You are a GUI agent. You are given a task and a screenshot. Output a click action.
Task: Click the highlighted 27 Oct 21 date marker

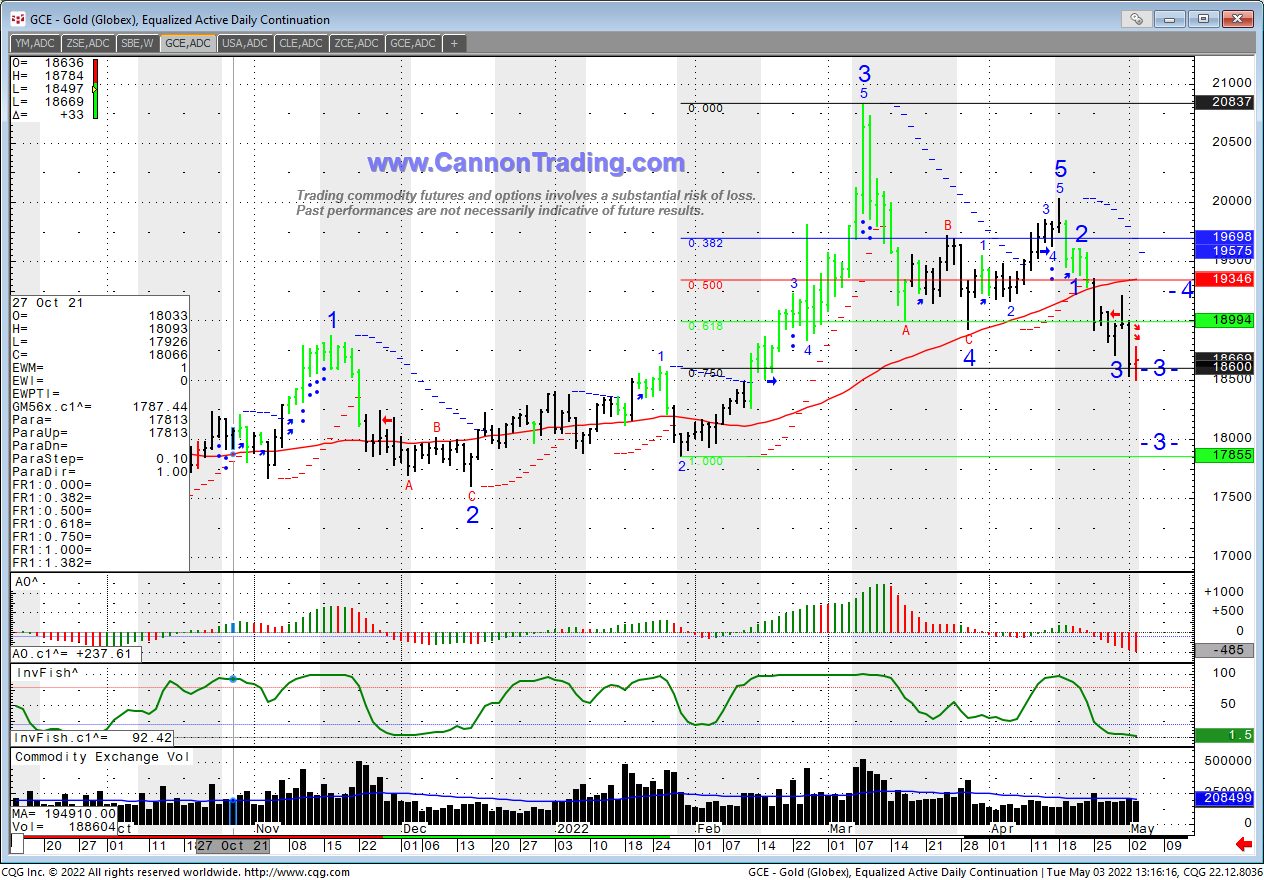pyautogui.click(x=232, y=845)
